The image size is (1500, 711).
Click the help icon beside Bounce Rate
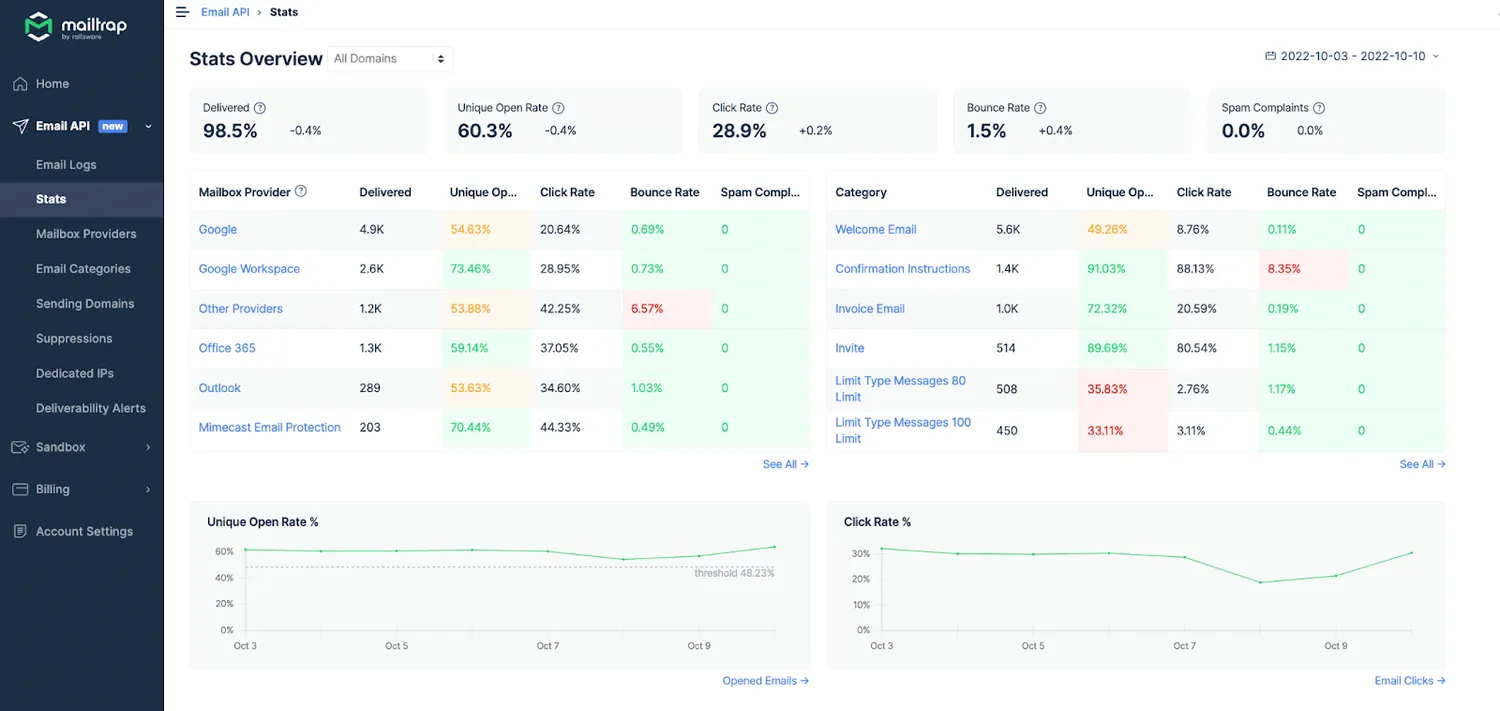1040,108
